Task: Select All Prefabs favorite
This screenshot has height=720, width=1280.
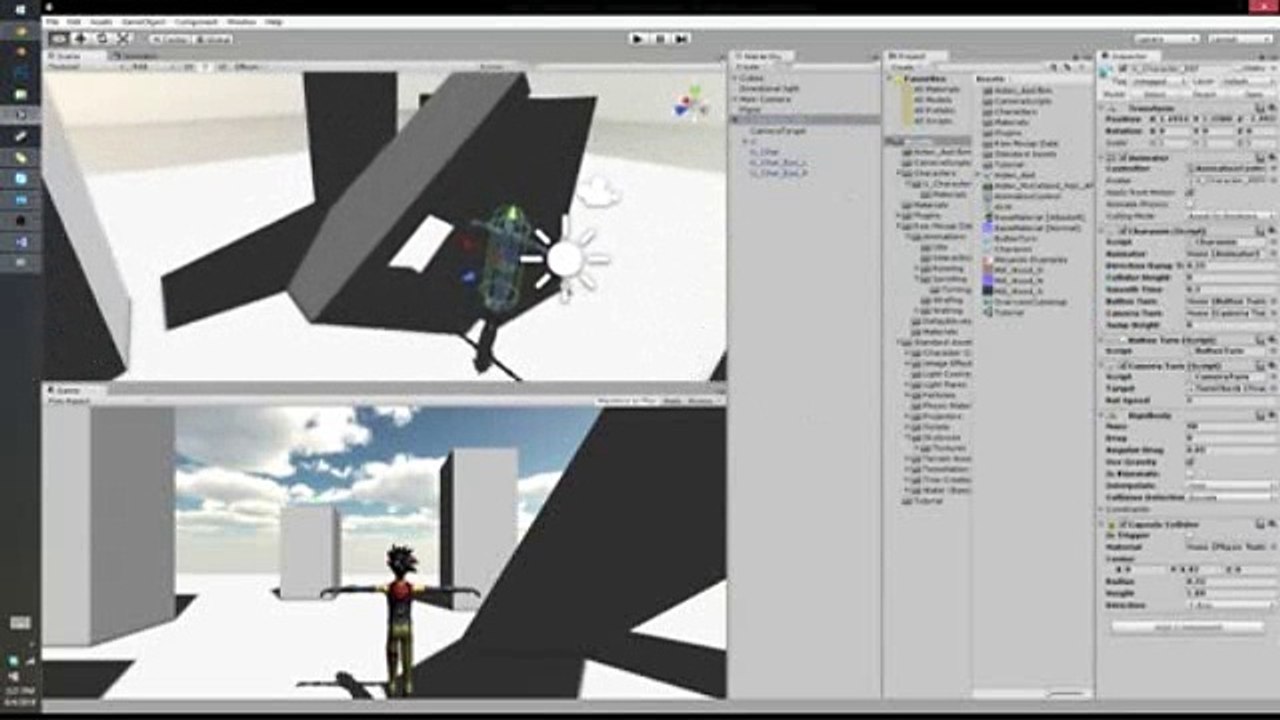Action: pos(933,110)
